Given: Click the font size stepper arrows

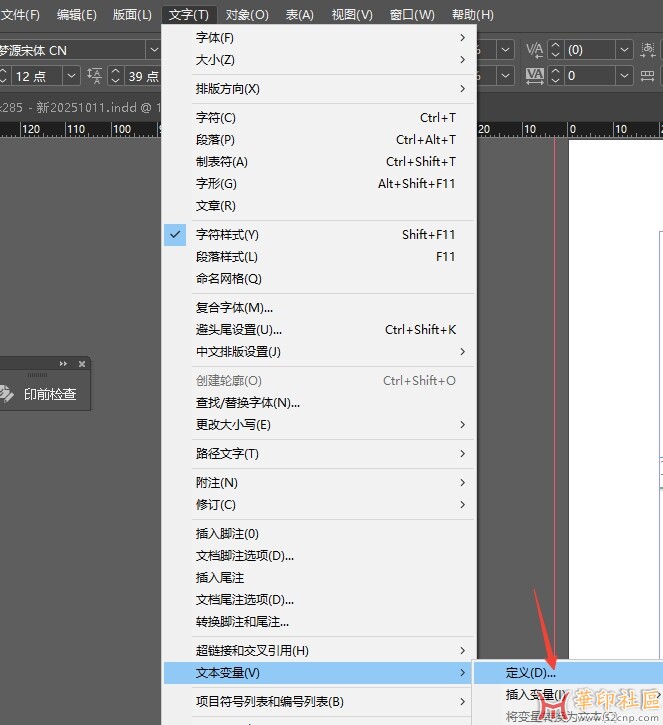Looking at the screenshot, I should 3,76.
